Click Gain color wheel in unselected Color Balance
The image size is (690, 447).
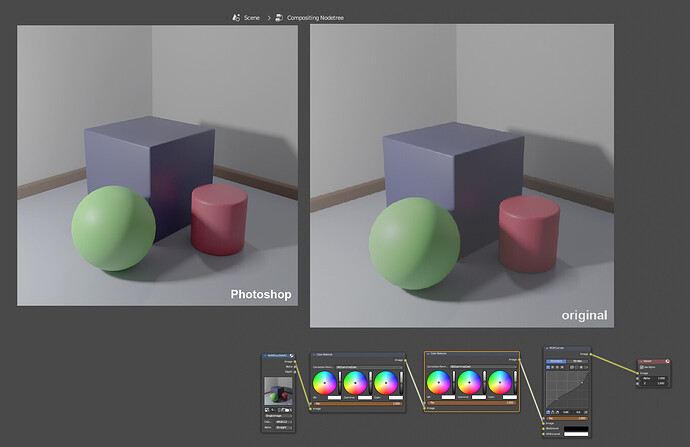click(386, 383)
